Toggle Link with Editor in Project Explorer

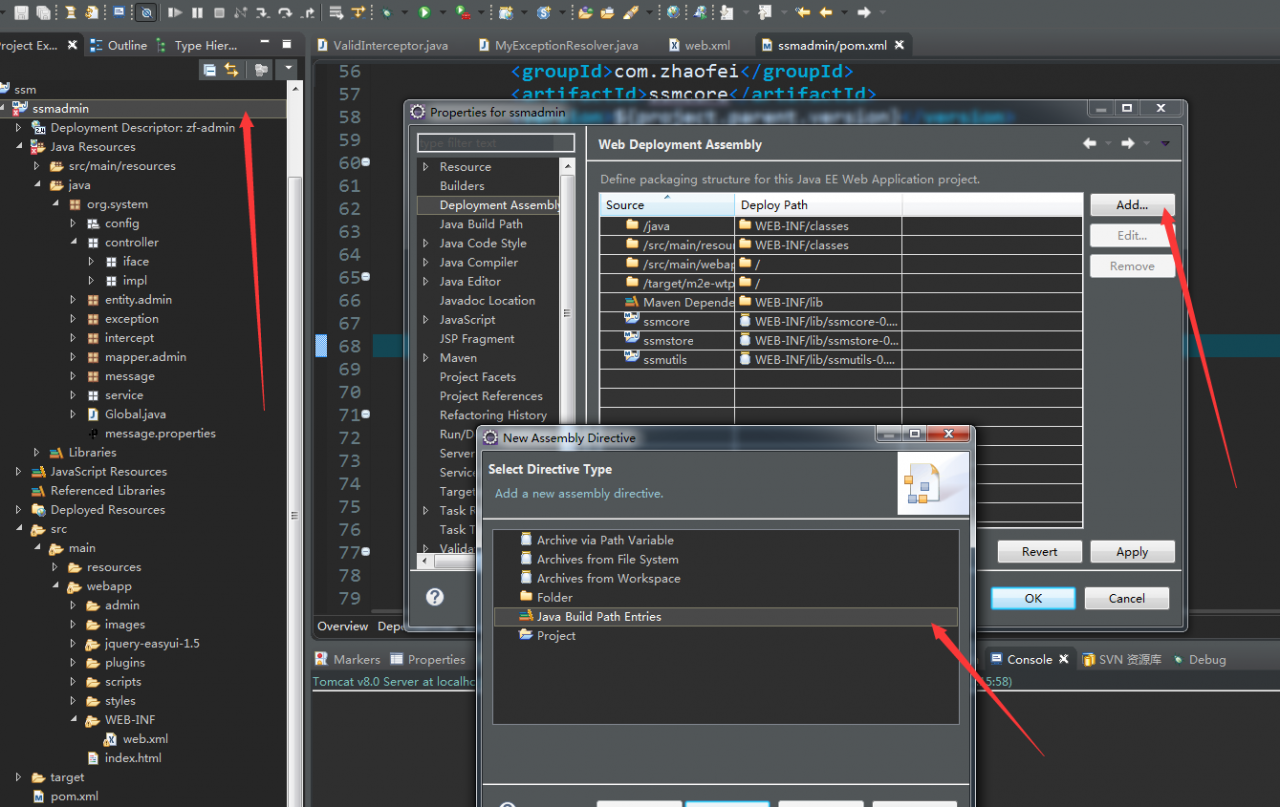(x=232, y=69)
